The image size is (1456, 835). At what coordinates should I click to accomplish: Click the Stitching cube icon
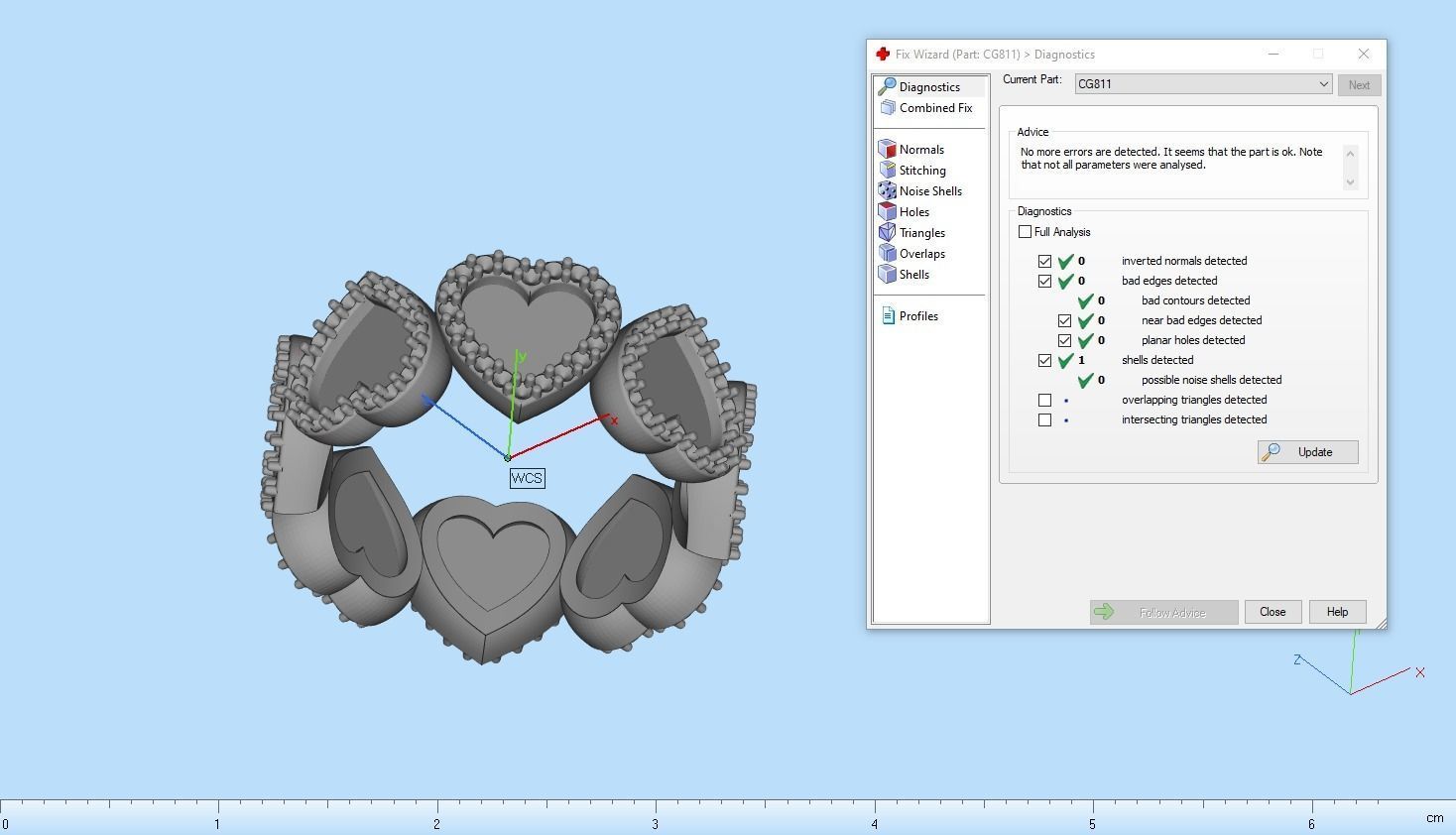888,171
